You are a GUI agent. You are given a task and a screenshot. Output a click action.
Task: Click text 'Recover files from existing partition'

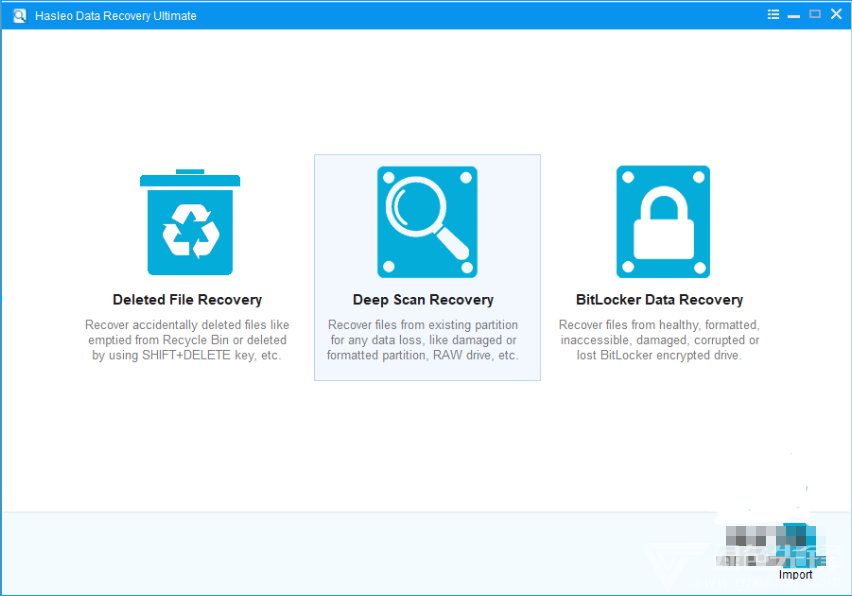click(x=423, y=325)
